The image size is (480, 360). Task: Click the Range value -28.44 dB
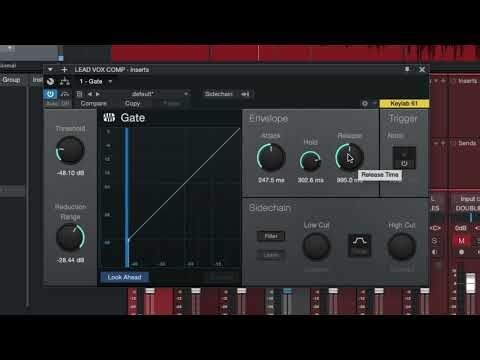pos(70,260)
